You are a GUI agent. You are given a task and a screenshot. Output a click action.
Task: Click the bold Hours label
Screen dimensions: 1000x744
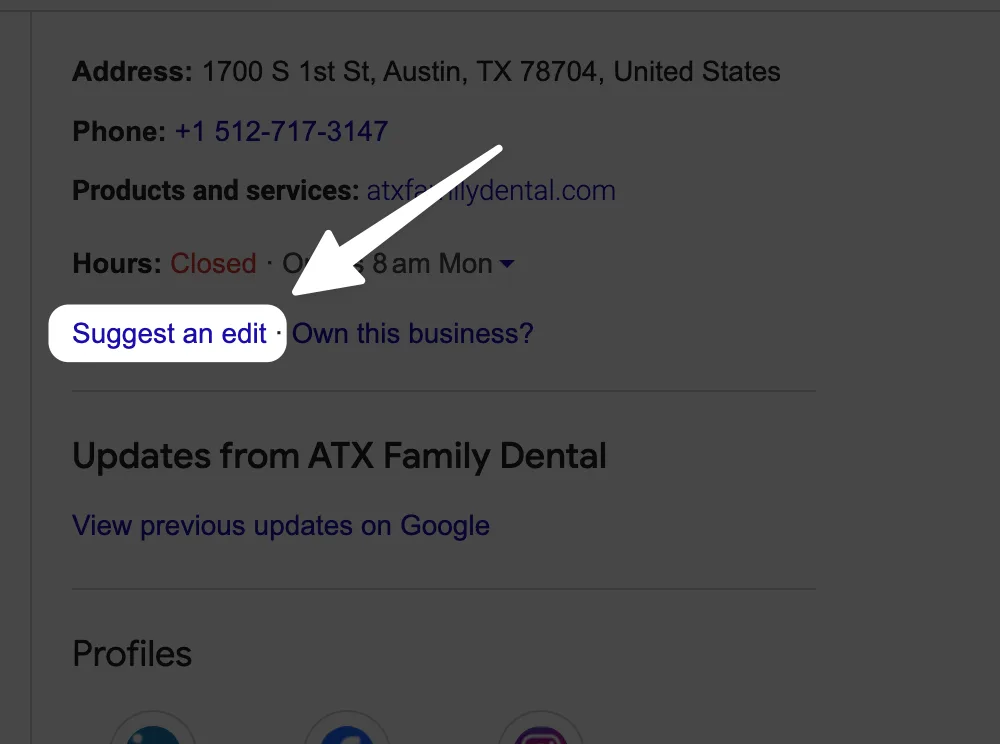coord(117,264)
